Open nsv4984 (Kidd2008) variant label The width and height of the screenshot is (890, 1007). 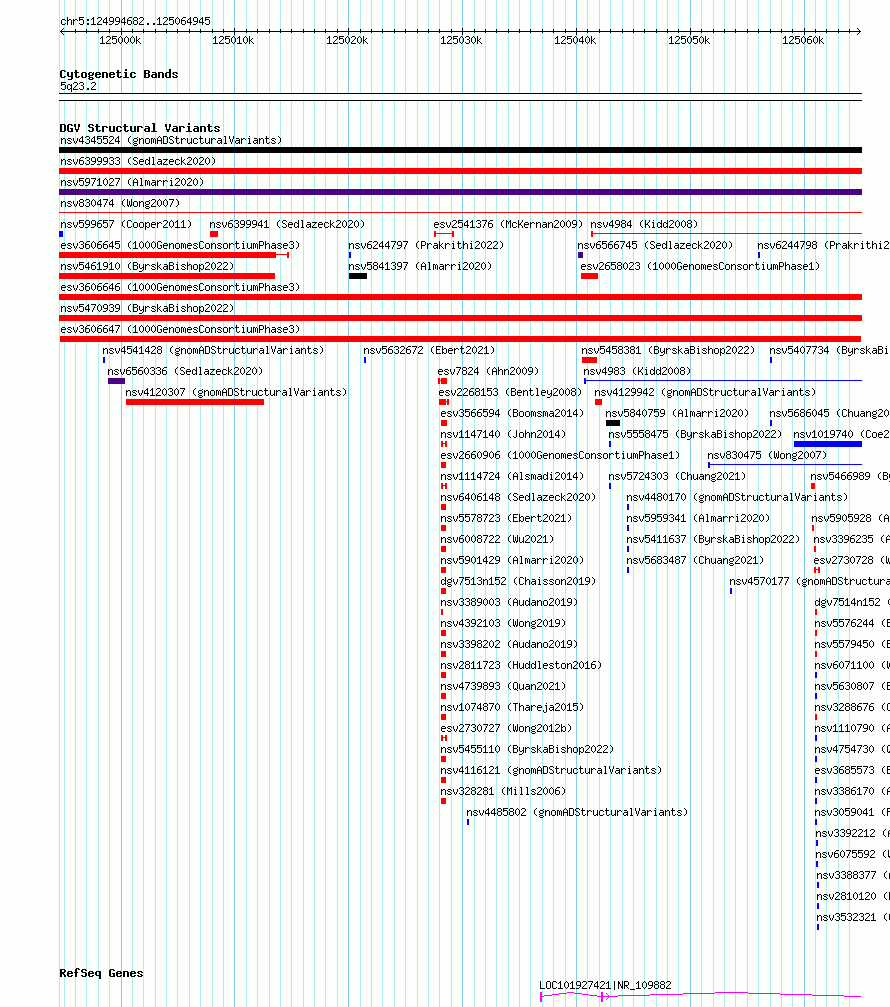[x=644, y=224]
